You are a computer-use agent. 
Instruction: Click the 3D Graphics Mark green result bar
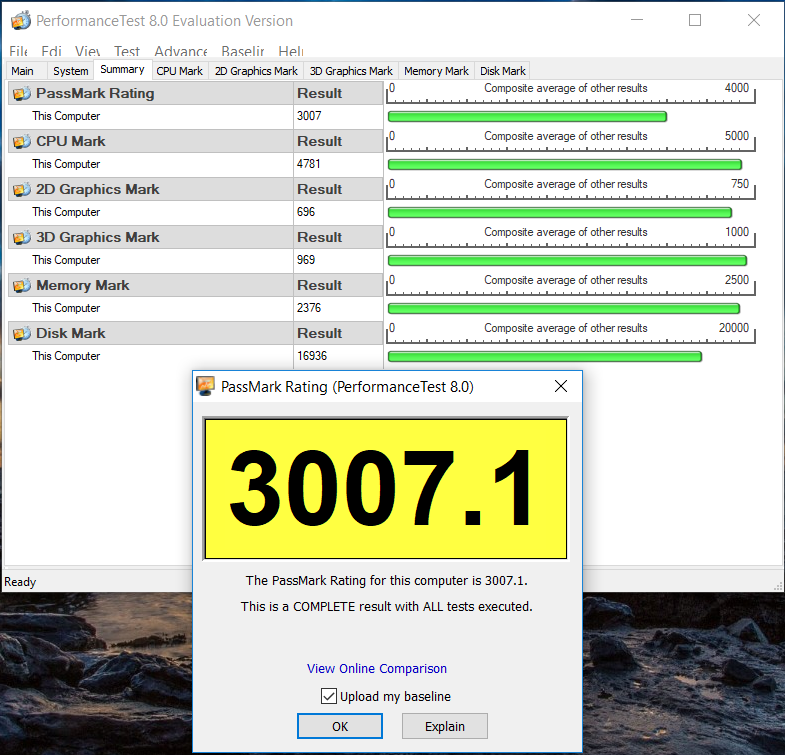(x=567, y=261)
